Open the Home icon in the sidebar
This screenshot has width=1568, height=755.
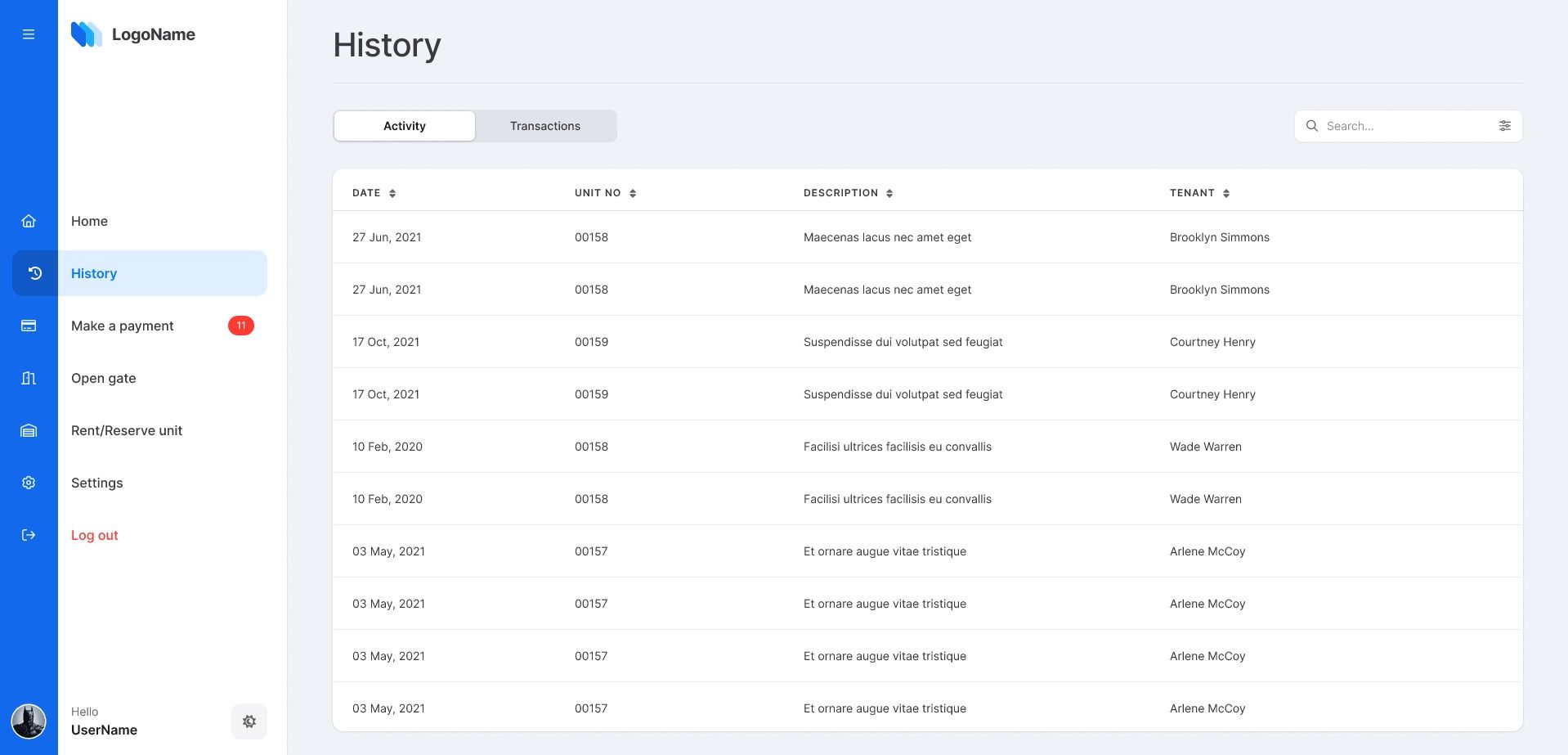coord(29,221)
